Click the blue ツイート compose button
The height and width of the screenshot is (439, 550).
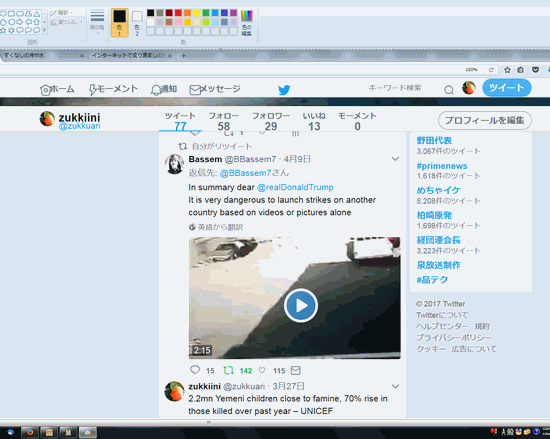coord(507,88)
